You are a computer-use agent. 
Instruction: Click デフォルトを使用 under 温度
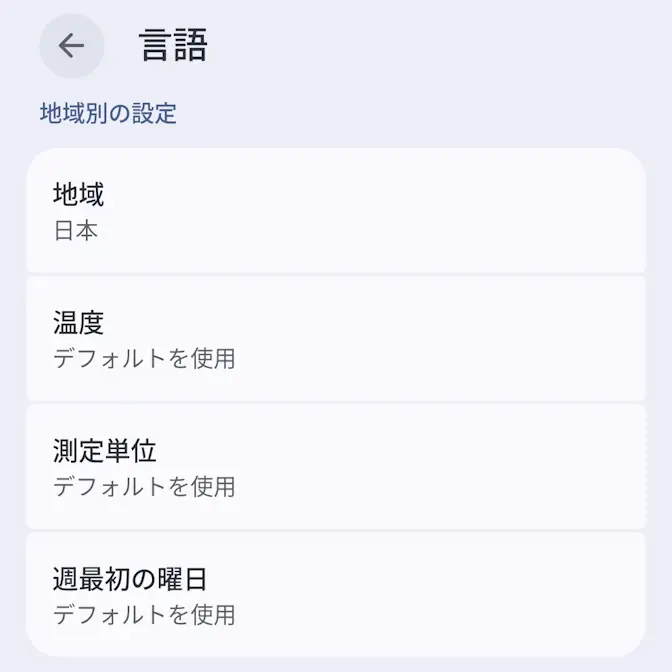144,358
